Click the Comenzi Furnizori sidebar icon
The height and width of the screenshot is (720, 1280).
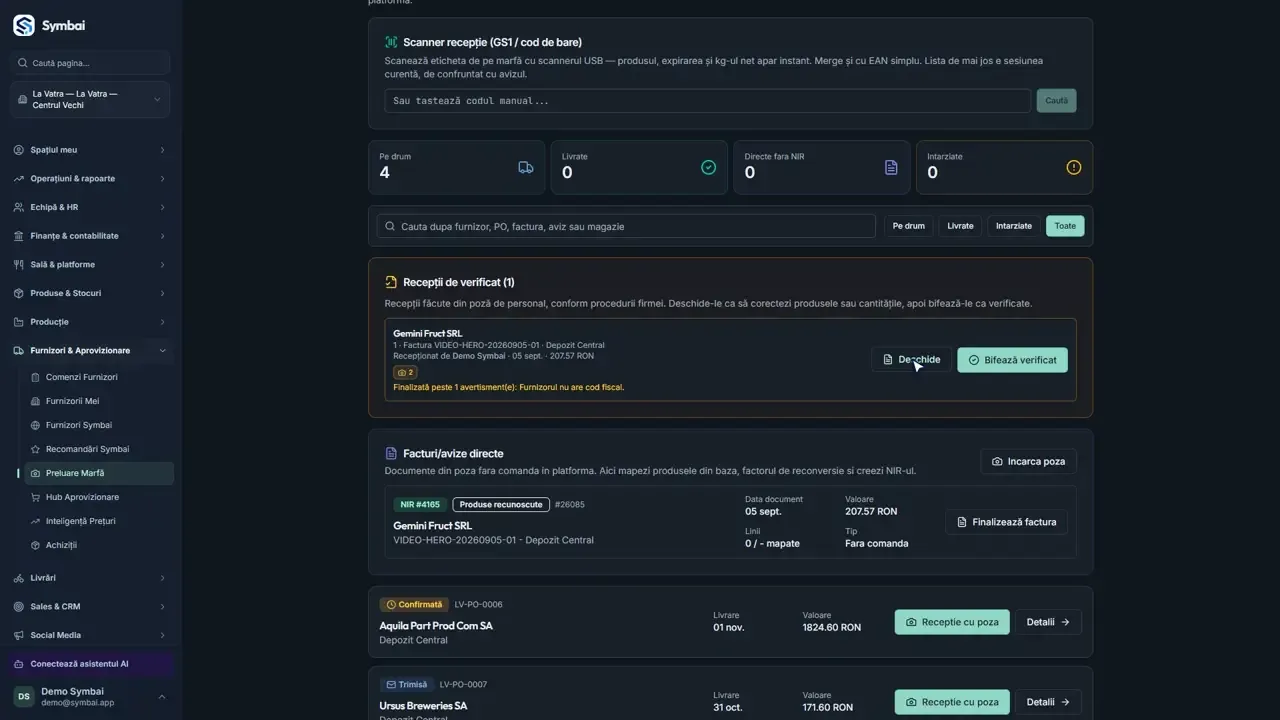click(36, 377)
